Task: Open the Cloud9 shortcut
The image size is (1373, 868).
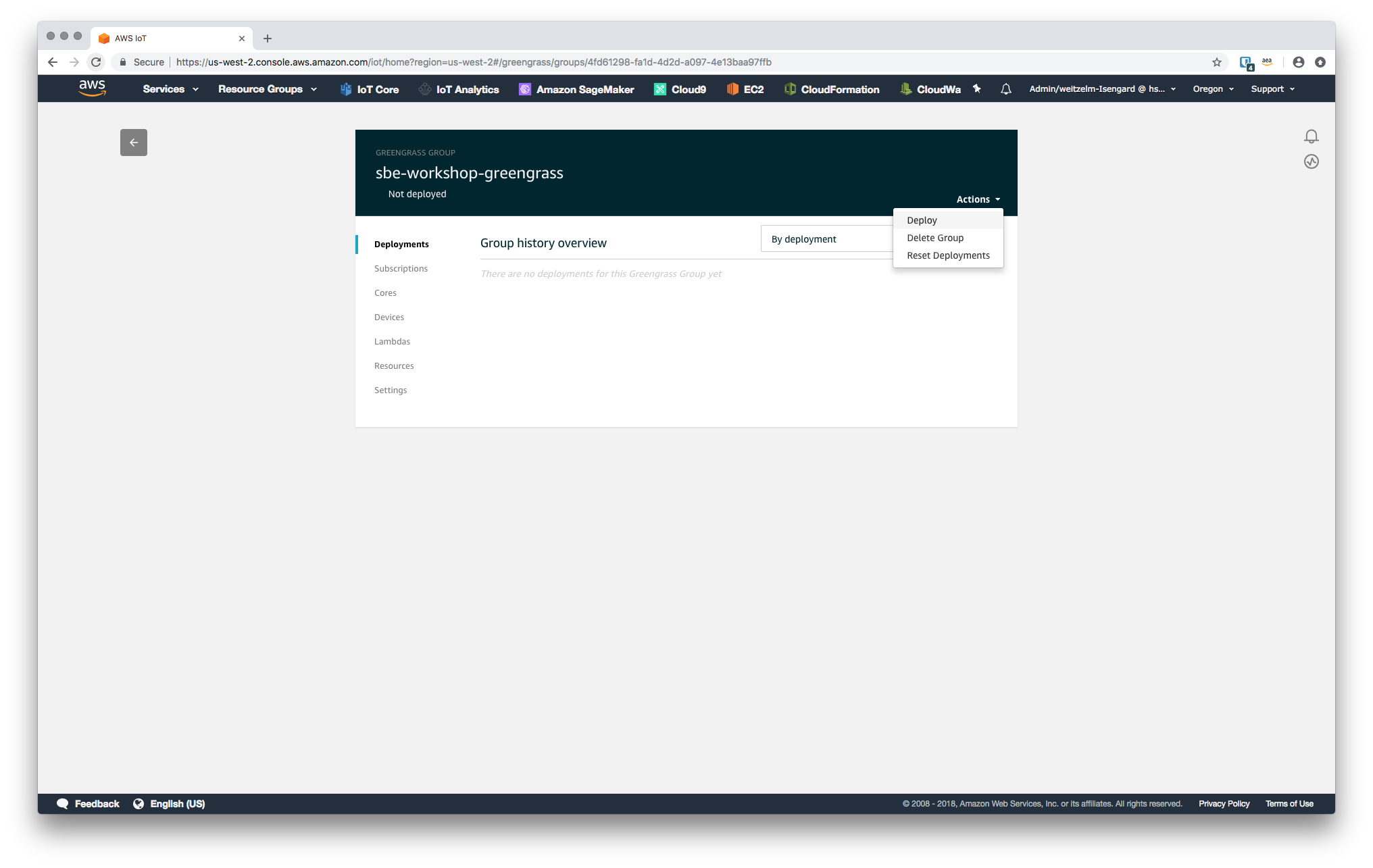Action: pos(680,89)
